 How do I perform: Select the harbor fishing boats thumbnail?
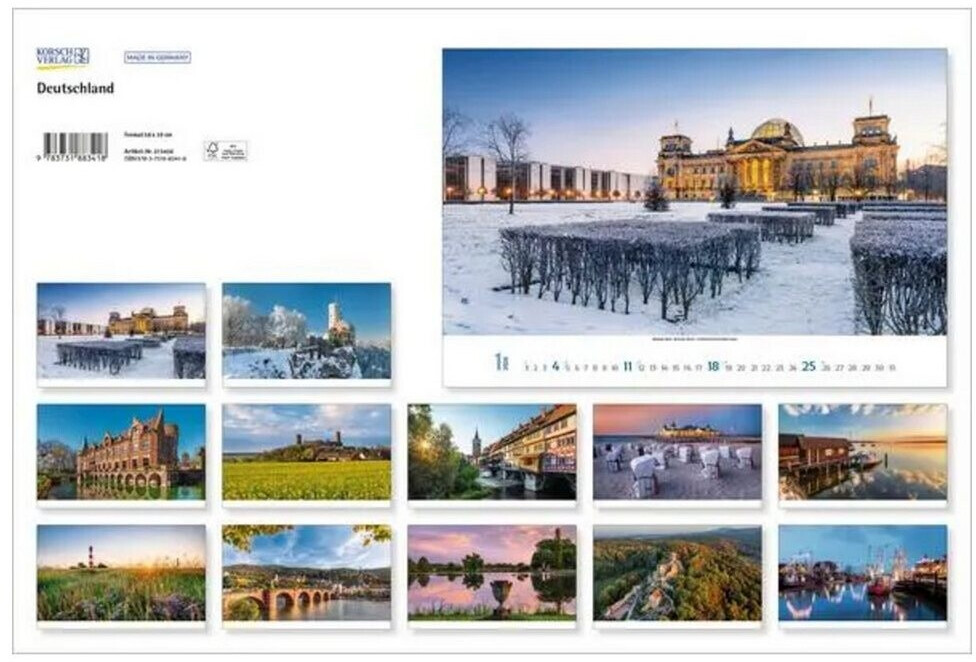(863, 573)
